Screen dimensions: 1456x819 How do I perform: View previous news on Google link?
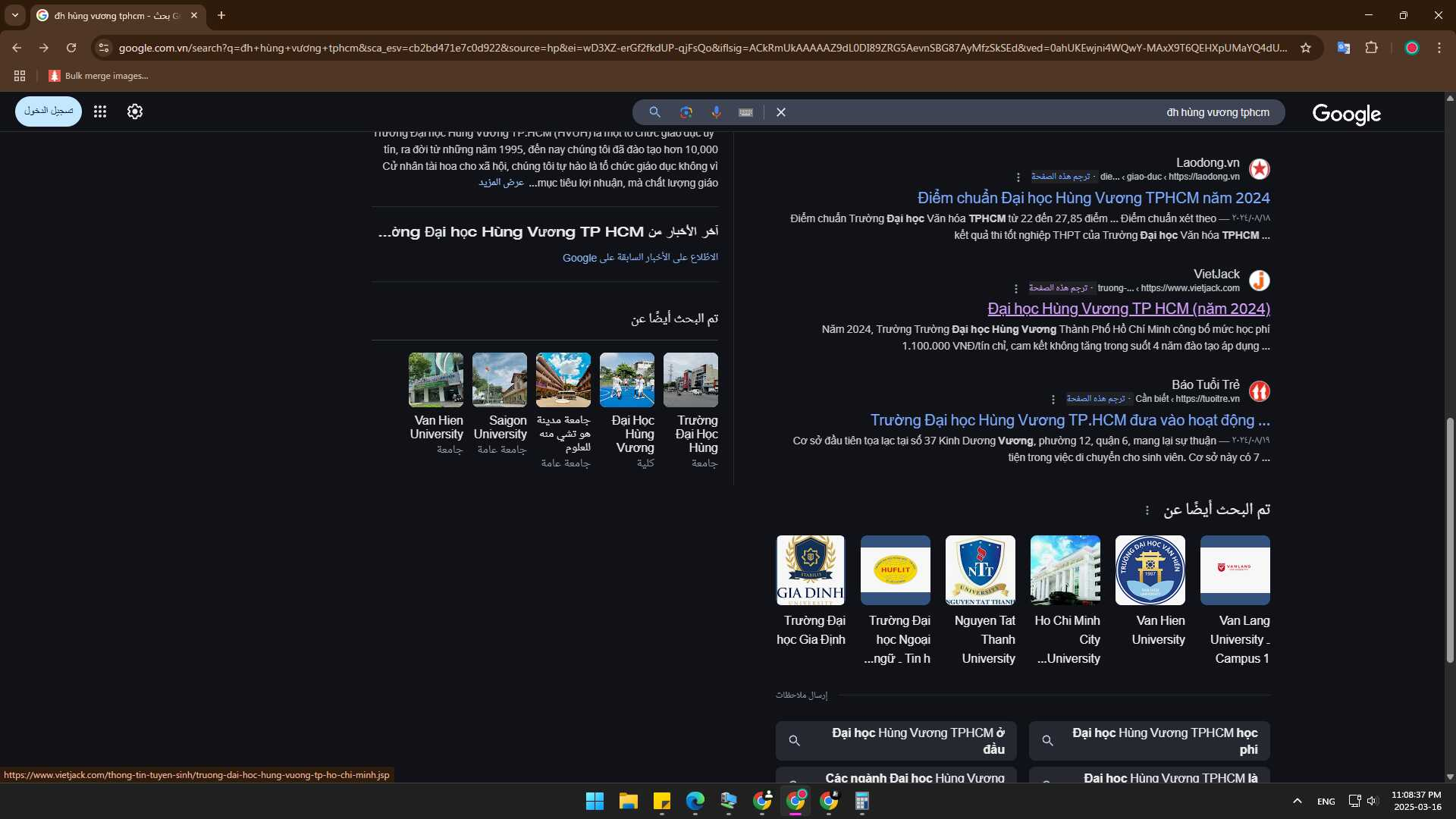point(640,258)
